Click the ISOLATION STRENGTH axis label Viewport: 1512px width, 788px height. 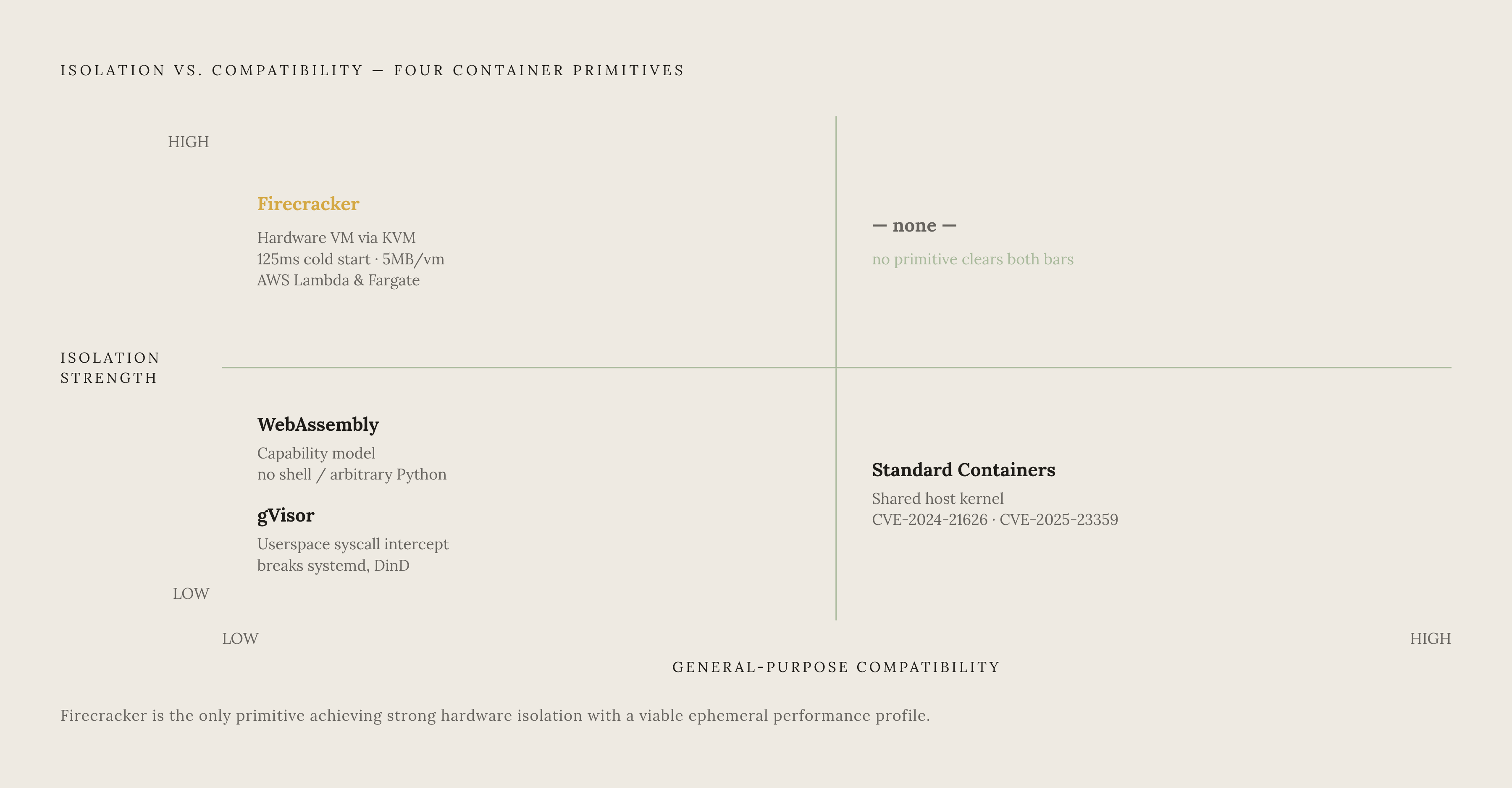[110, 368]
